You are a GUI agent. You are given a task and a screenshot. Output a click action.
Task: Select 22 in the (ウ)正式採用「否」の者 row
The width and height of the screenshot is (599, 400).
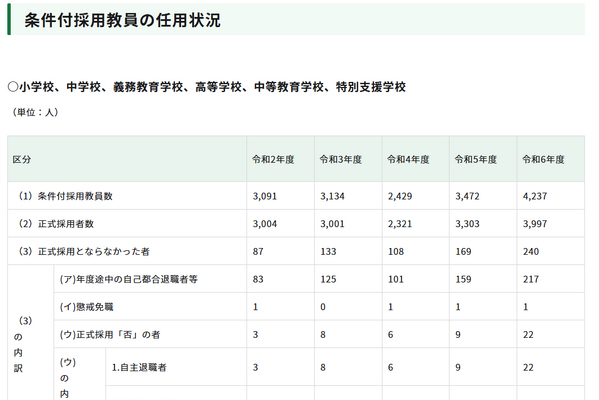528,335
